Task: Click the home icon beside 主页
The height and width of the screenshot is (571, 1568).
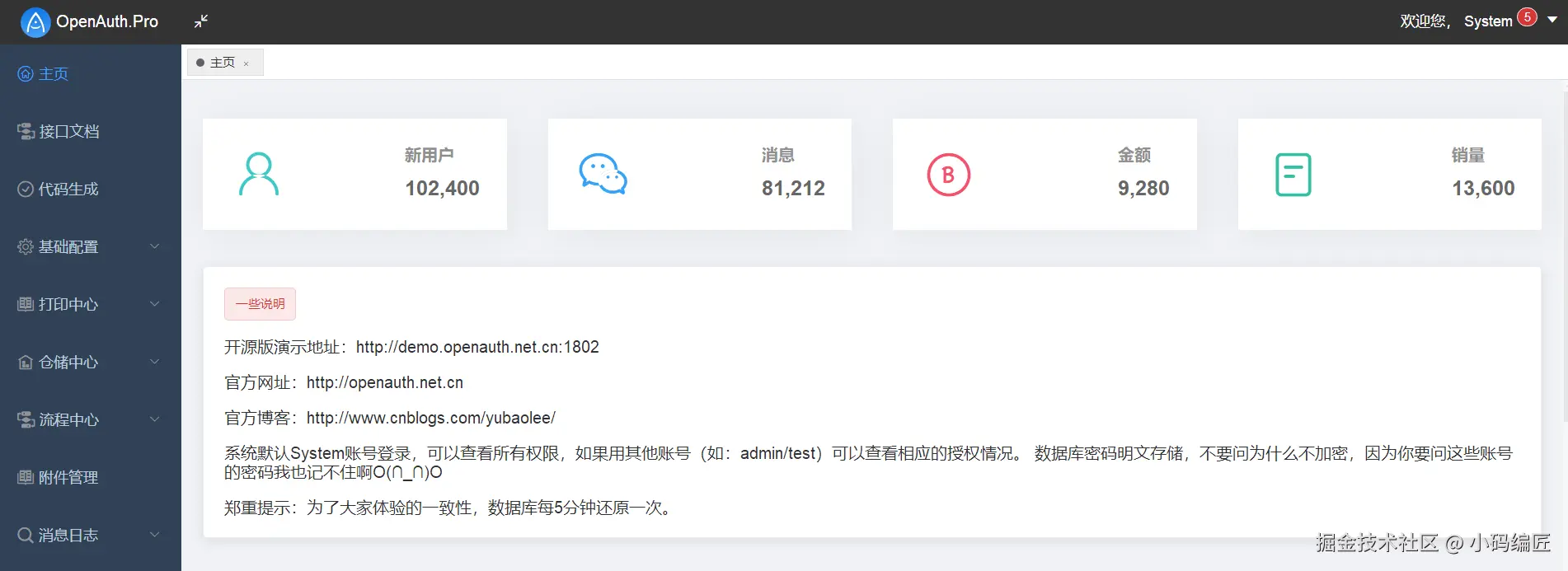Action: pos(26,73)
